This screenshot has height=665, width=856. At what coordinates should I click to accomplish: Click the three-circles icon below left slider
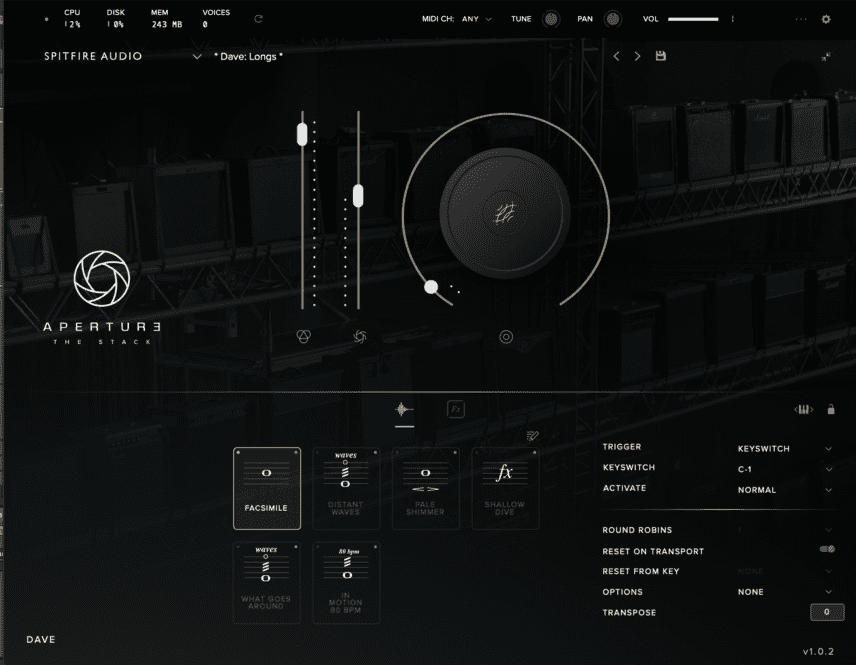pos(304,336)
